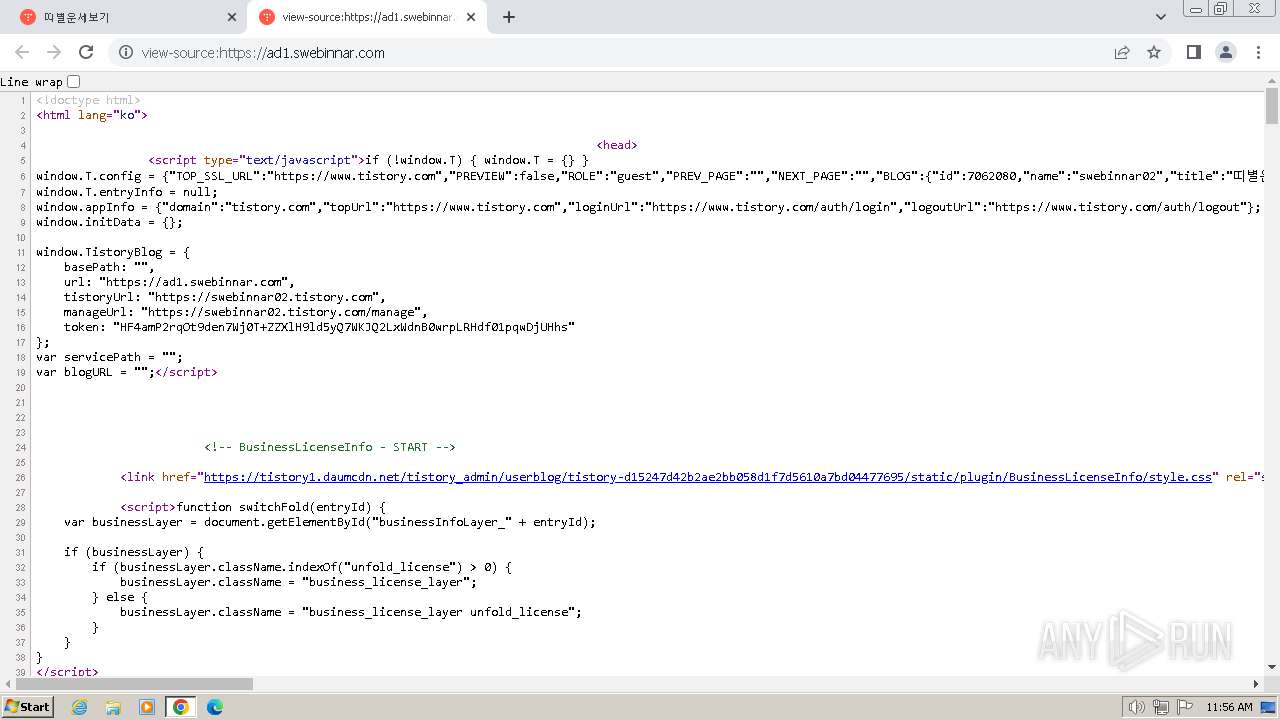Click the 'var servicePath = "";' line
This screenshot has height=720, width=1280.
tap(110, 357)
